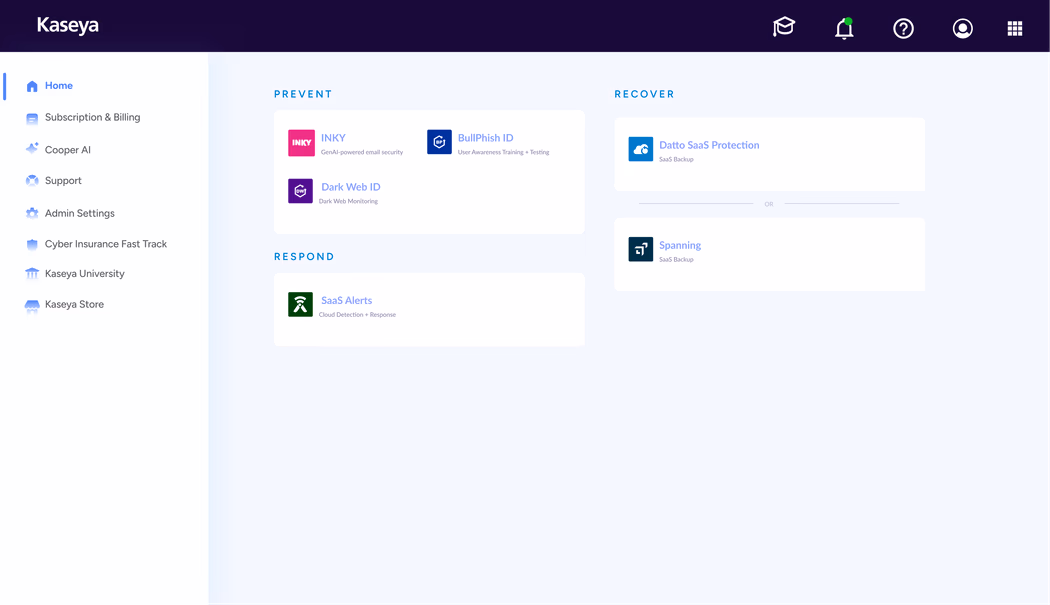1050x605 pixels.
Task: Click 'Dark Web Monitoring' subtitle
Action: tap(348, 202)
